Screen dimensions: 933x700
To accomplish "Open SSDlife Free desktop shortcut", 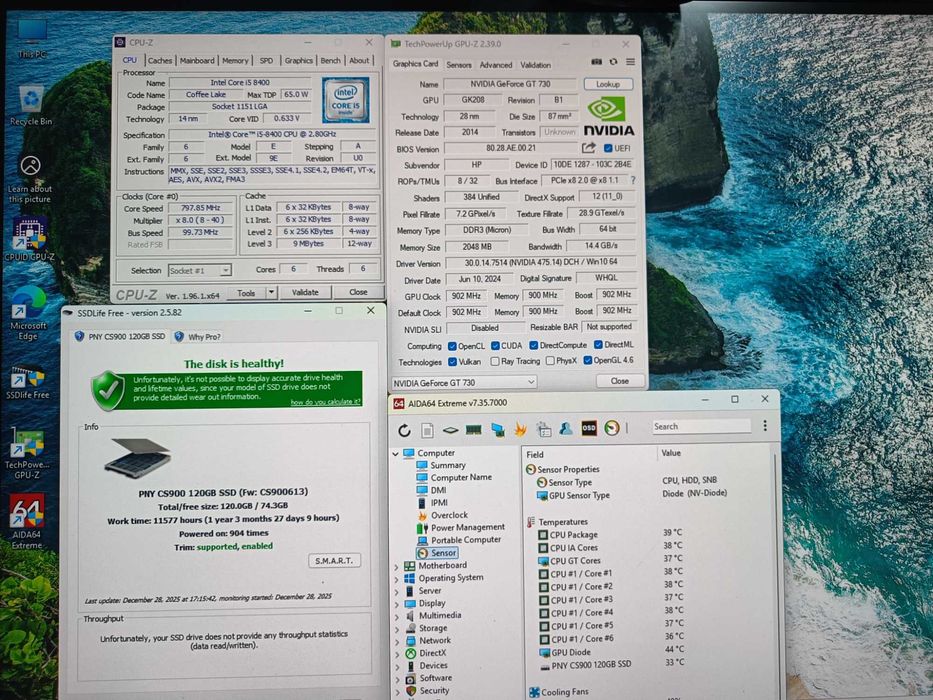I will [x=27, y=383].
